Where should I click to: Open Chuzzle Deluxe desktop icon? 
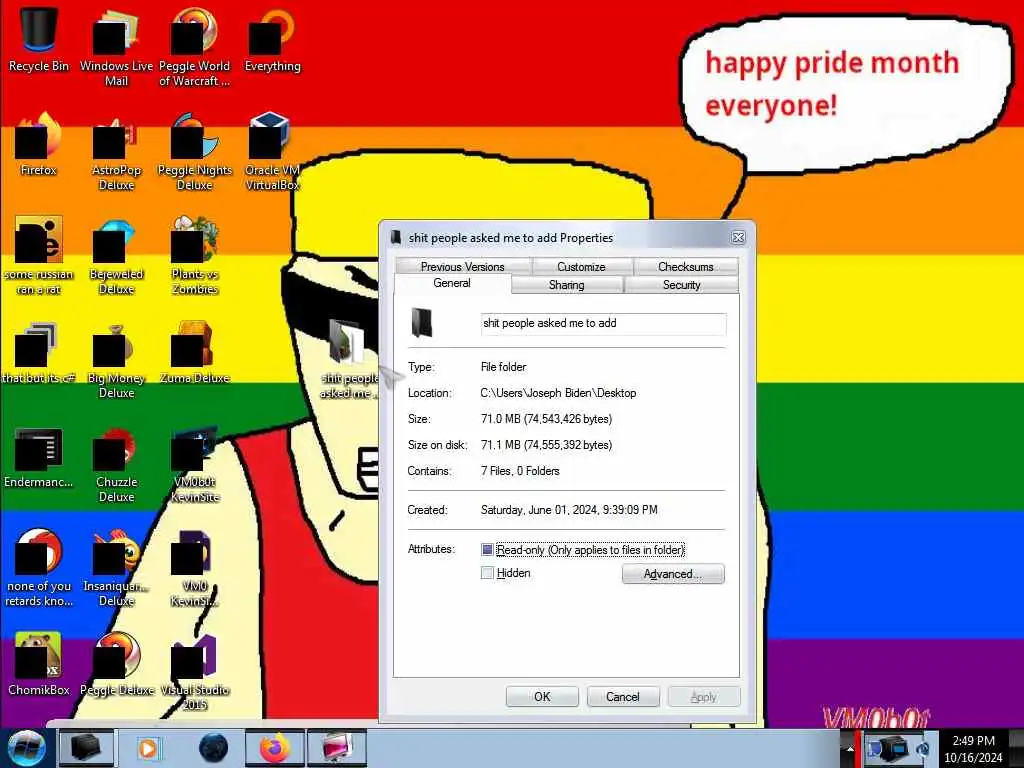click(x=116, y=464)
